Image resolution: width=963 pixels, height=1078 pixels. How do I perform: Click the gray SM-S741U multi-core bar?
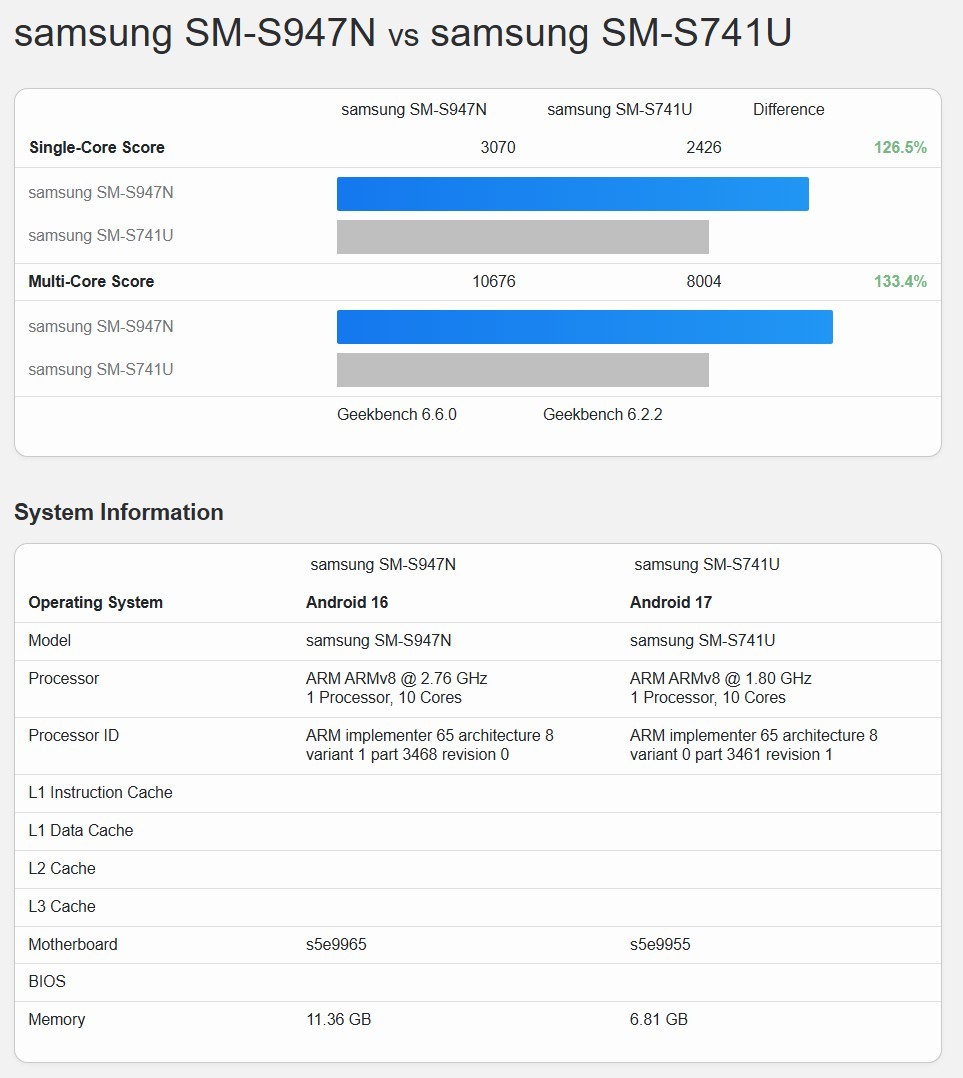pos(522,369)
